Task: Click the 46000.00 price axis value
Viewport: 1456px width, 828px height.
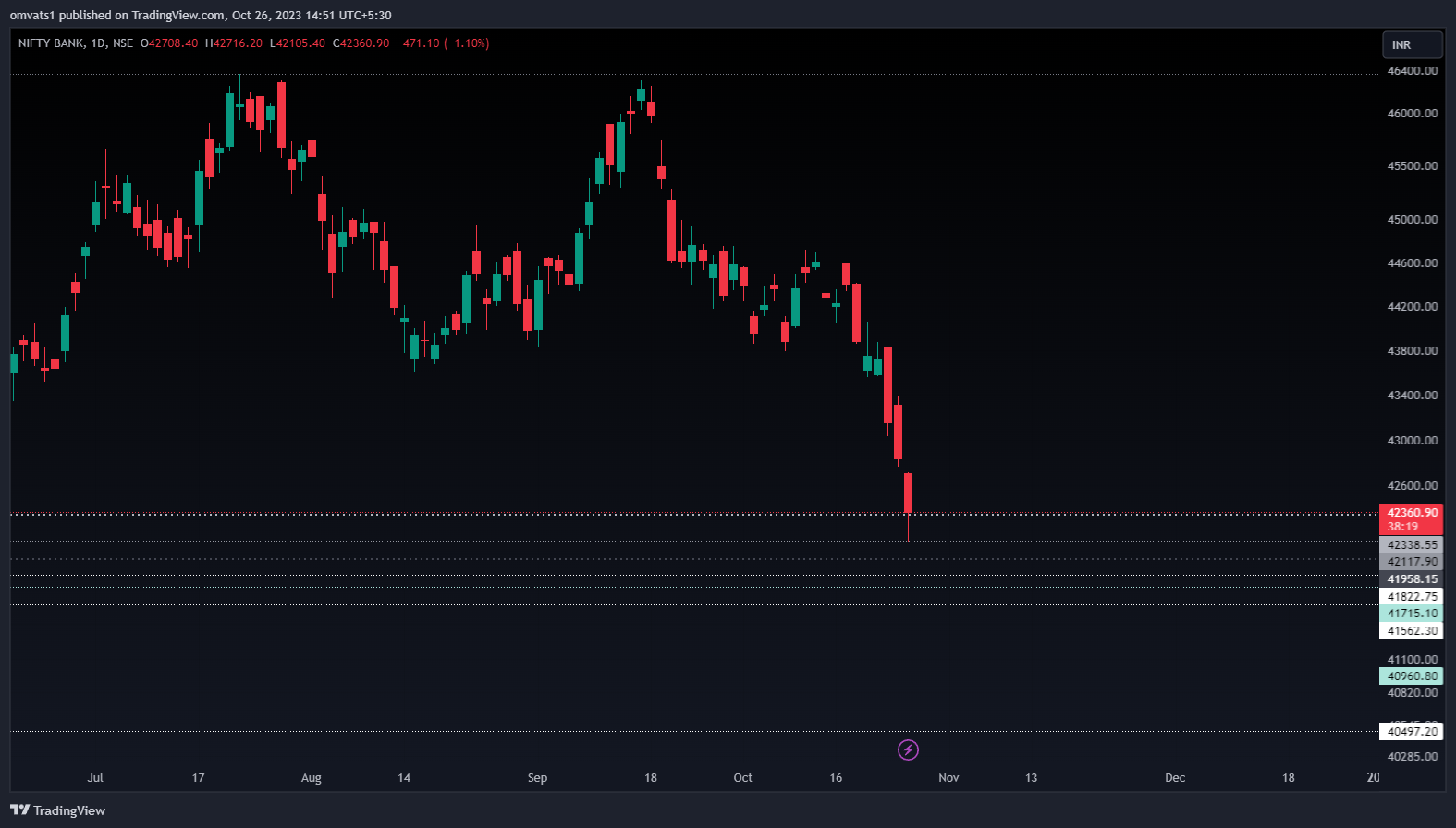Action: click(x=1412, y=113)
